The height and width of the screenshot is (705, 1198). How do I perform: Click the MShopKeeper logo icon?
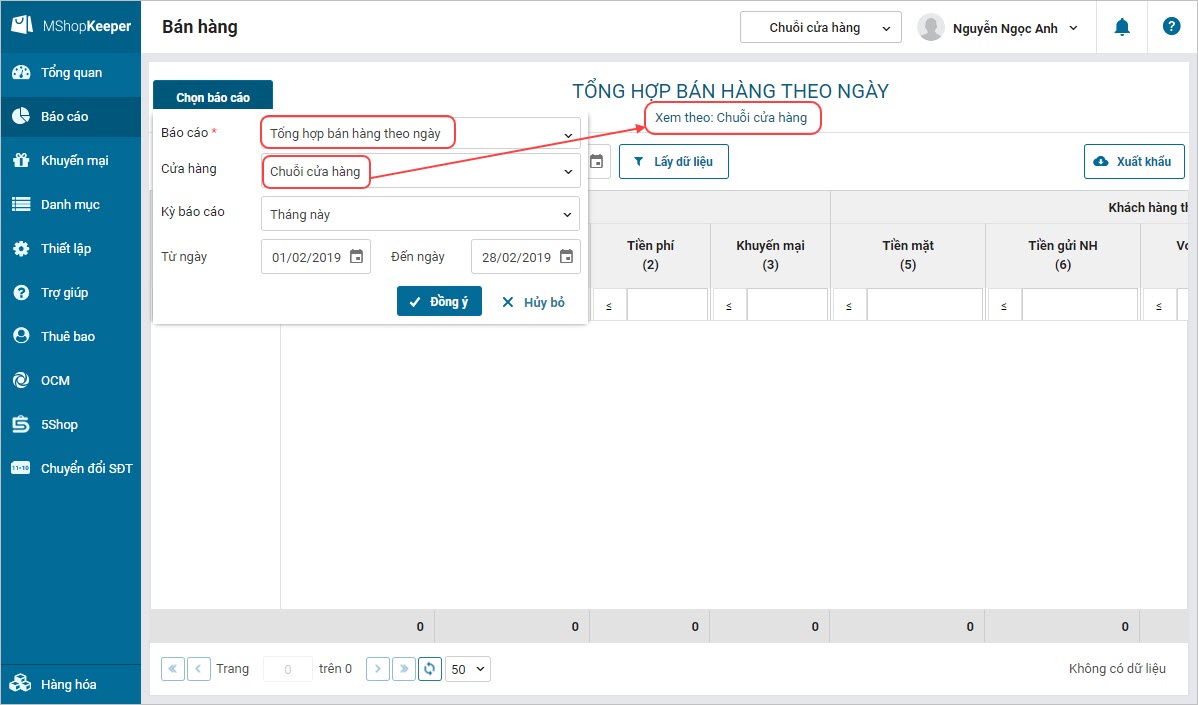pos(21,25)
